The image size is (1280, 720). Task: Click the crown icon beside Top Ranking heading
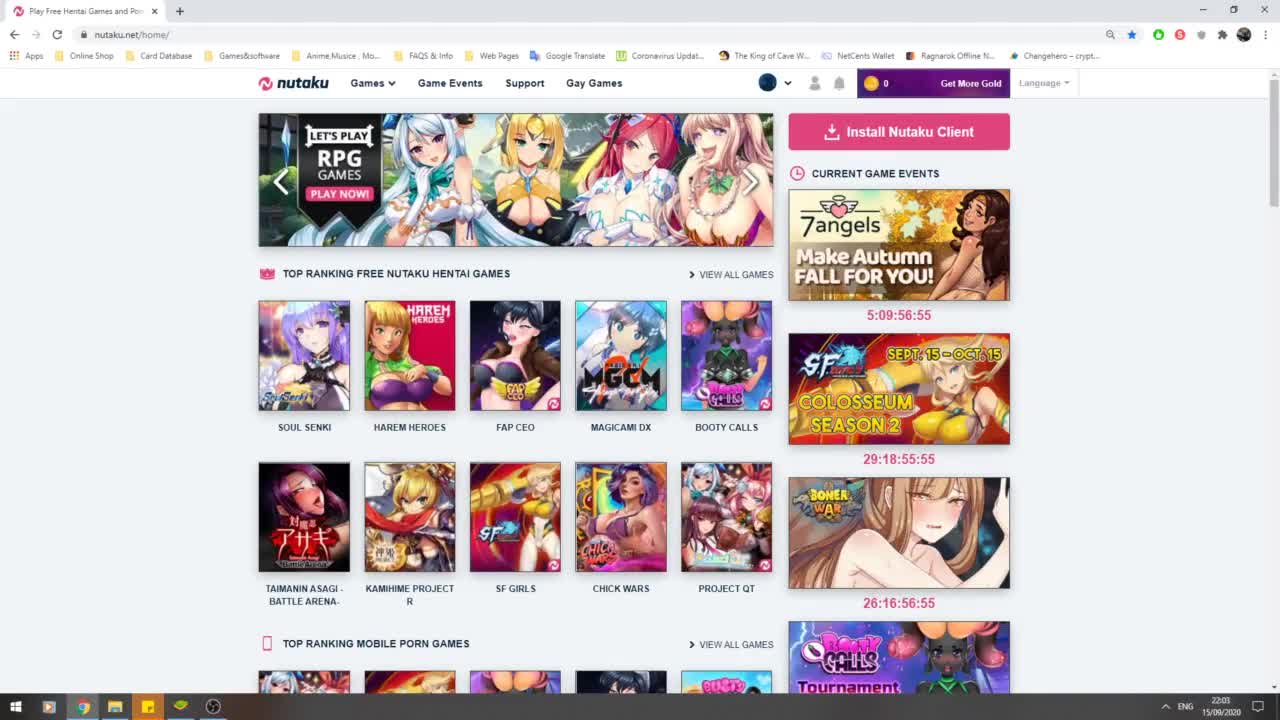pyautogui.click(x=267, y=274)
